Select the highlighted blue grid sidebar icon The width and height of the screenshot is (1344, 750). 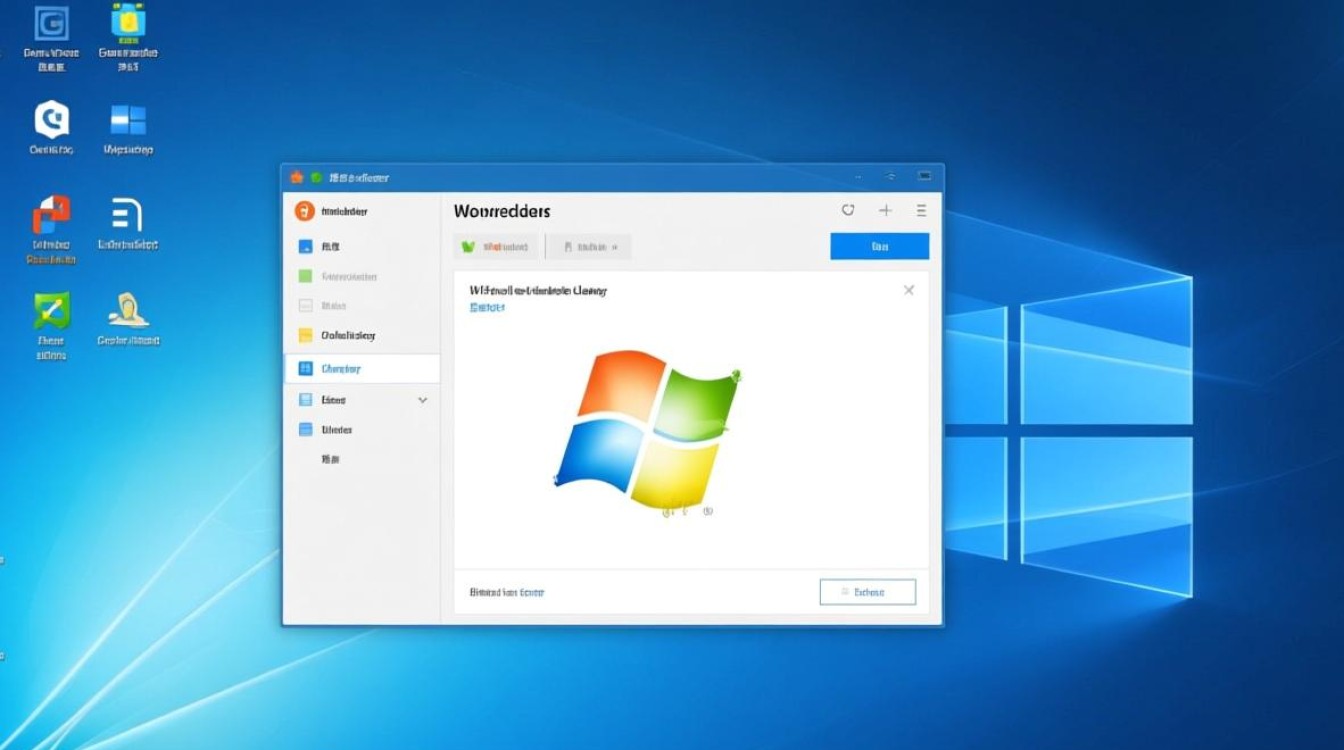point(307,368)
